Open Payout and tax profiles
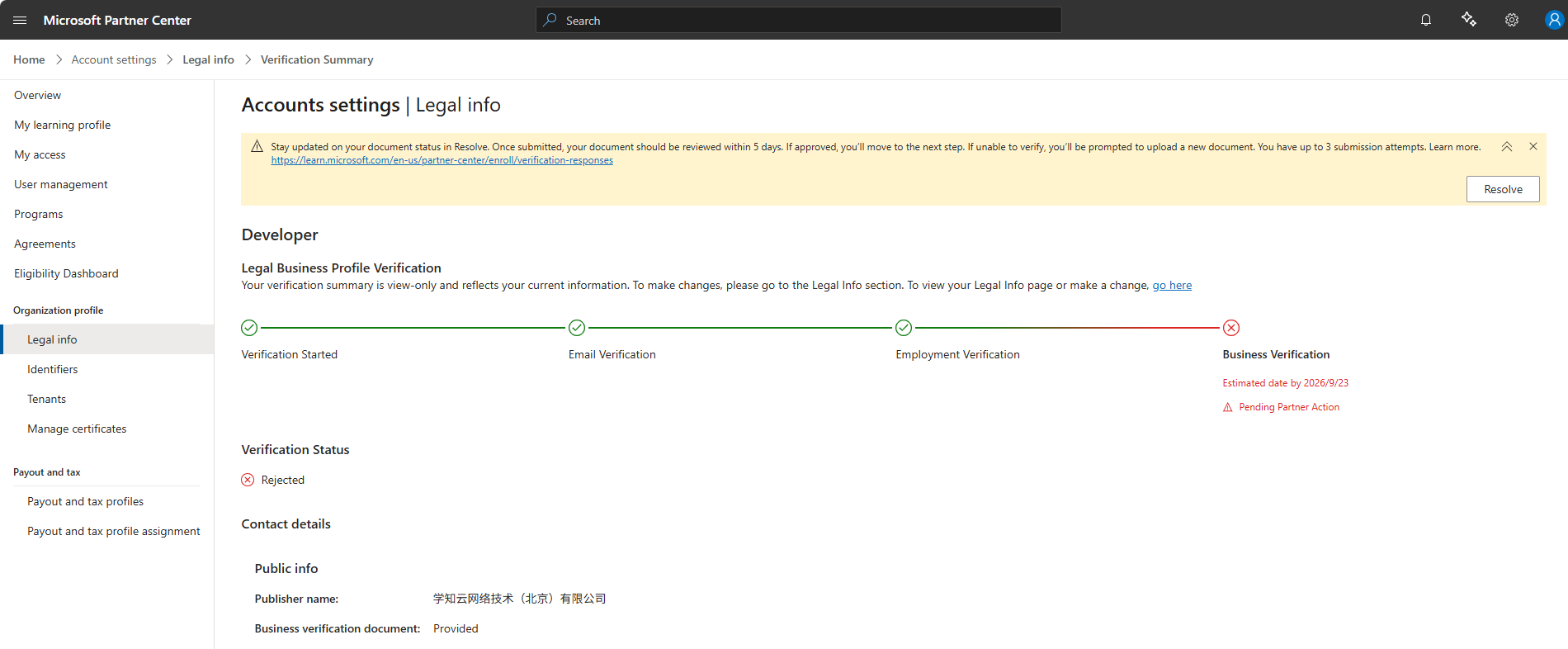Screen dimensions: 1568x649 tap(85, 501)
